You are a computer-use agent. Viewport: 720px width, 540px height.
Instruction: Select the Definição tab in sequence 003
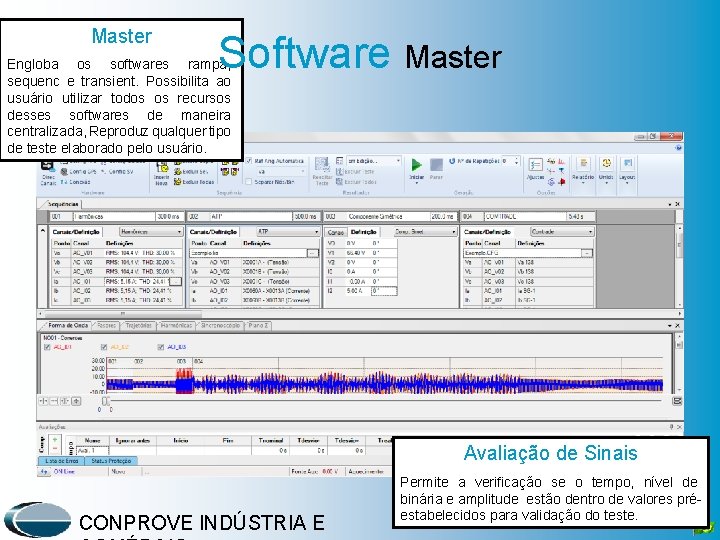[x=363, y=232]
